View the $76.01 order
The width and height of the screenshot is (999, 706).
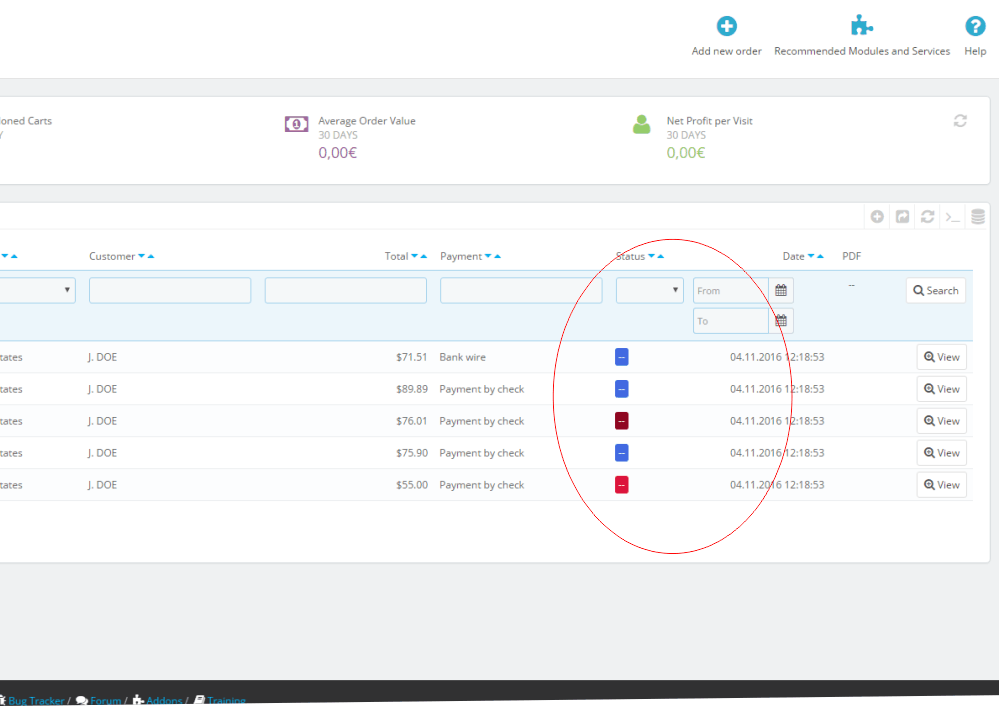tap(942, 421)
